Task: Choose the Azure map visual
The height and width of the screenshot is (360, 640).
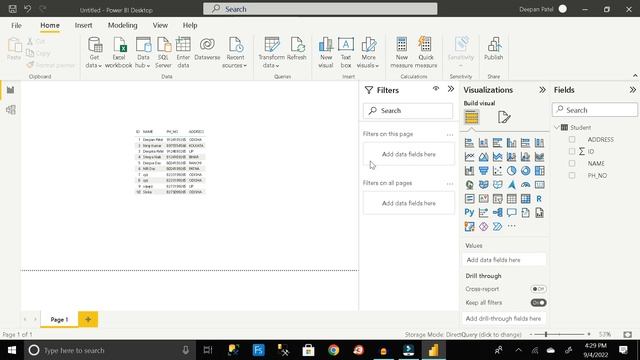Action: [x=511, y=184]
